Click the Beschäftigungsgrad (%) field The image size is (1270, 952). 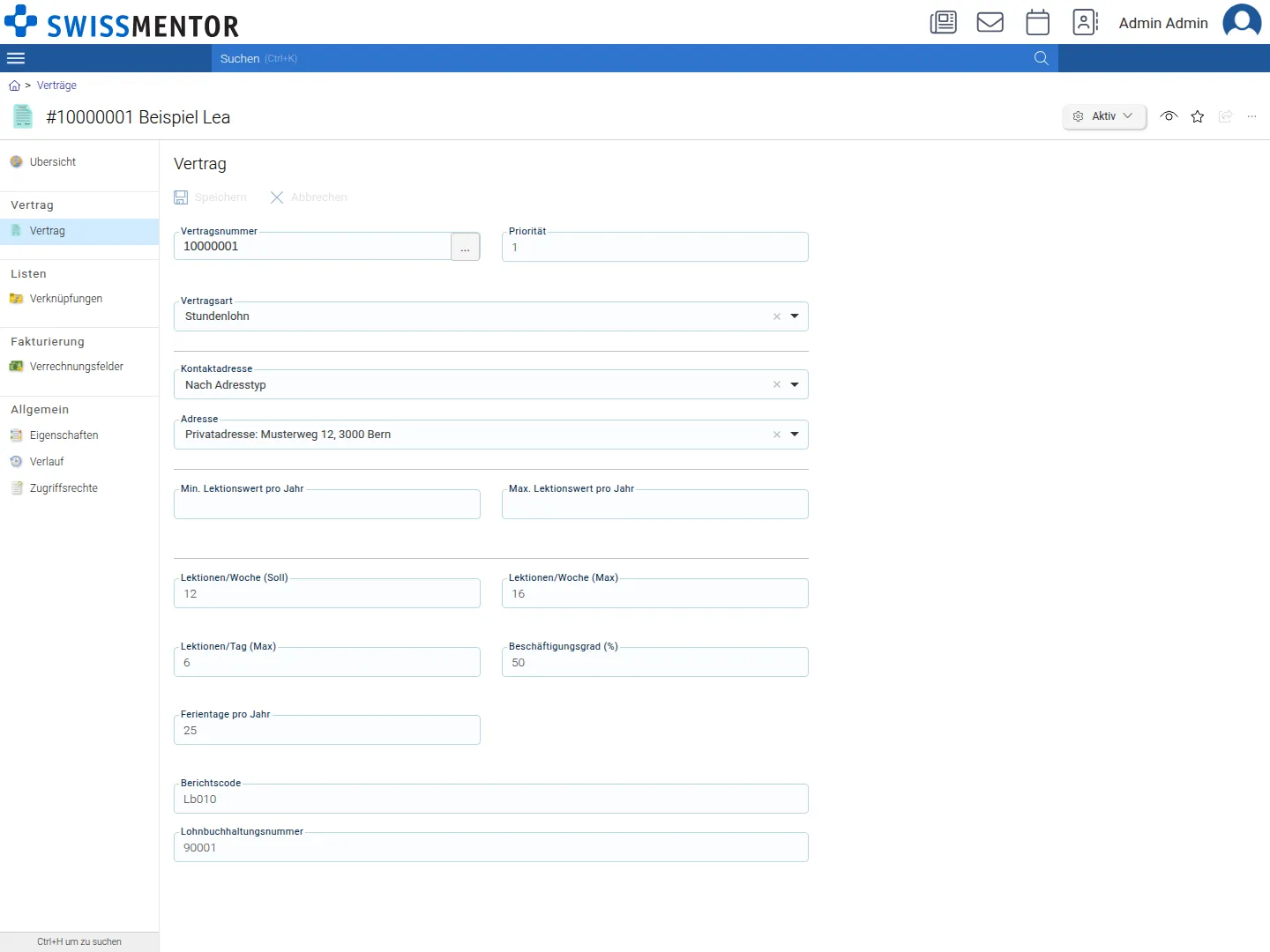655,662
